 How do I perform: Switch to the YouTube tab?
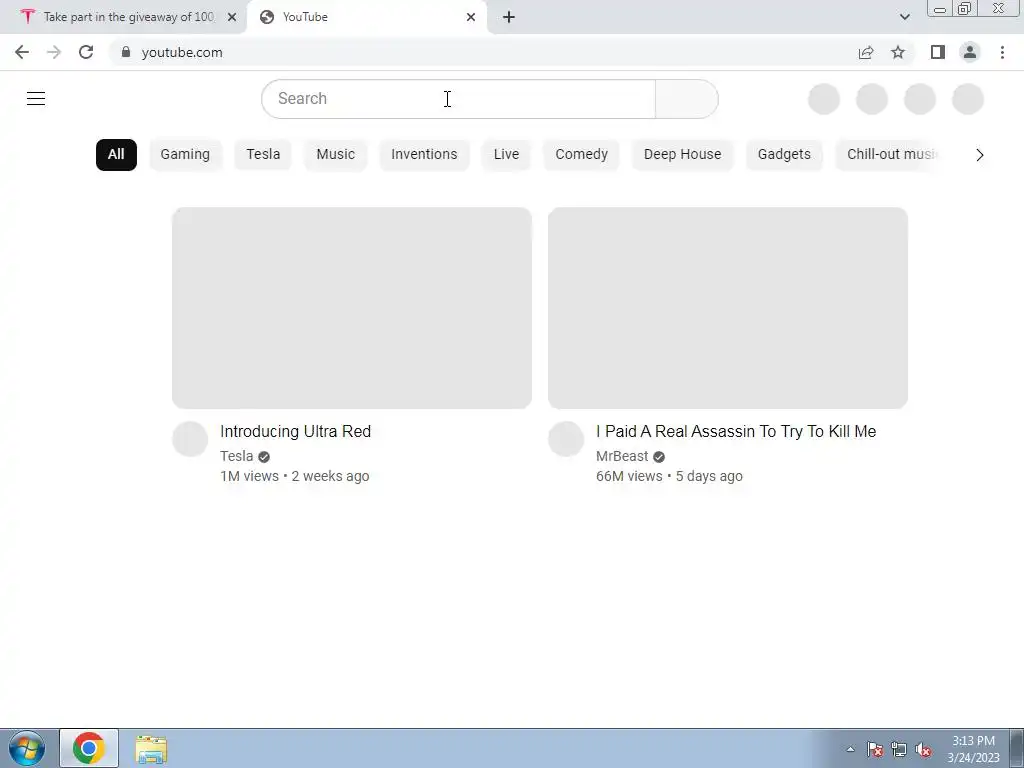coord(367,17)
